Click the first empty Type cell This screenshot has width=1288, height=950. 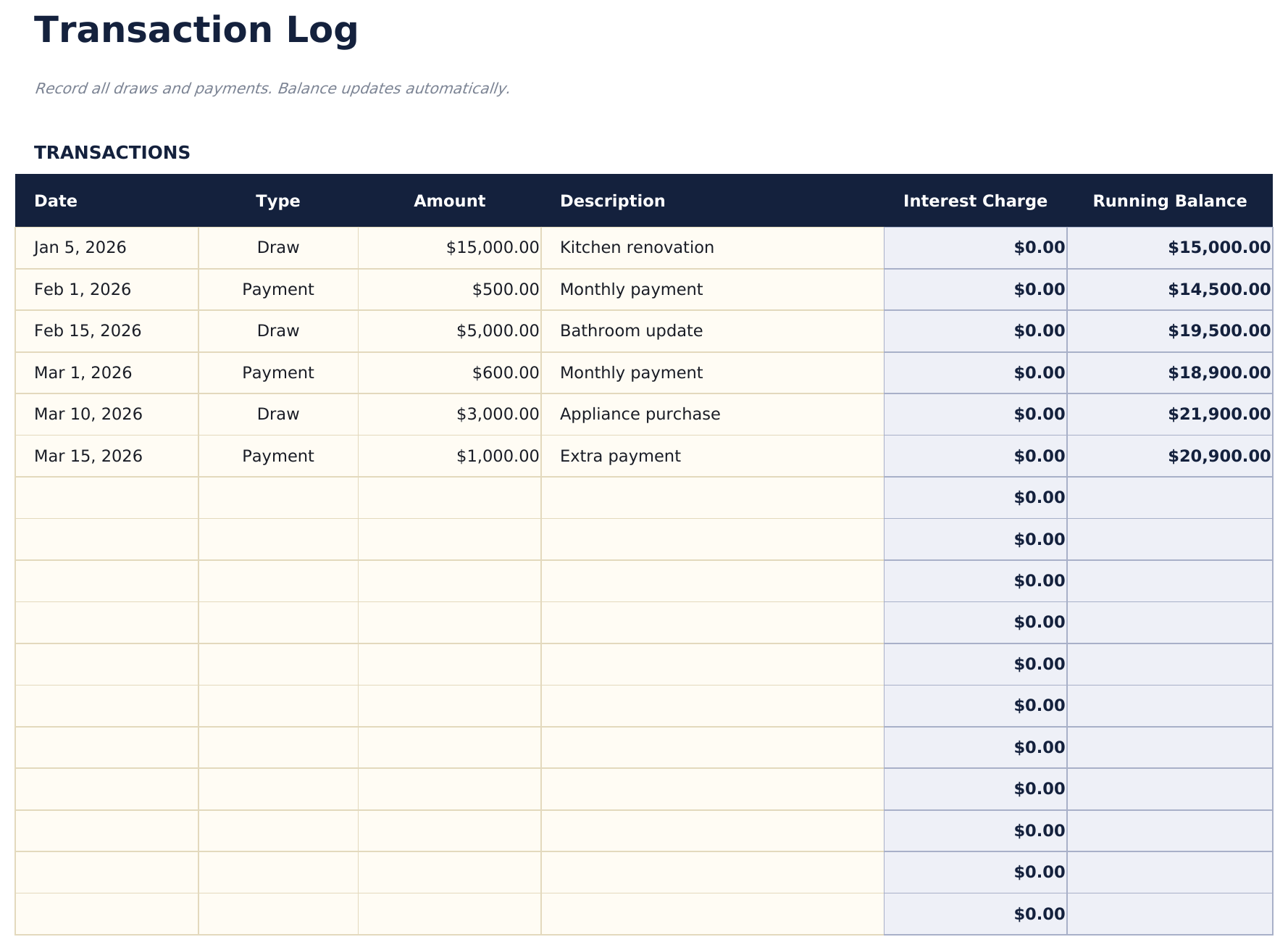(277, 497)
